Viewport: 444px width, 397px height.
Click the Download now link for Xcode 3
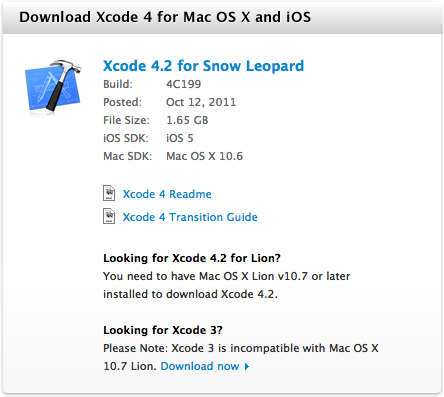[200, 366]
